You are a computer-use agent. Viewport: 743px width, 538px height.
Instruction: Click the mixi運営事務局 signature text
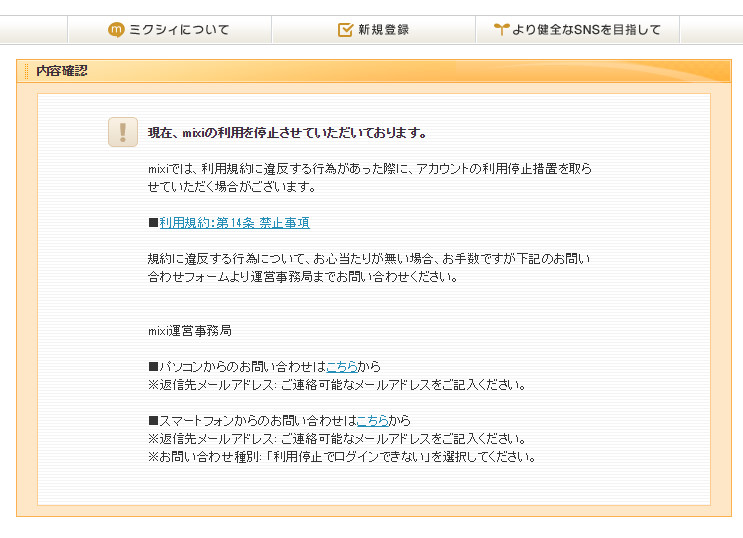pos(190,331)
